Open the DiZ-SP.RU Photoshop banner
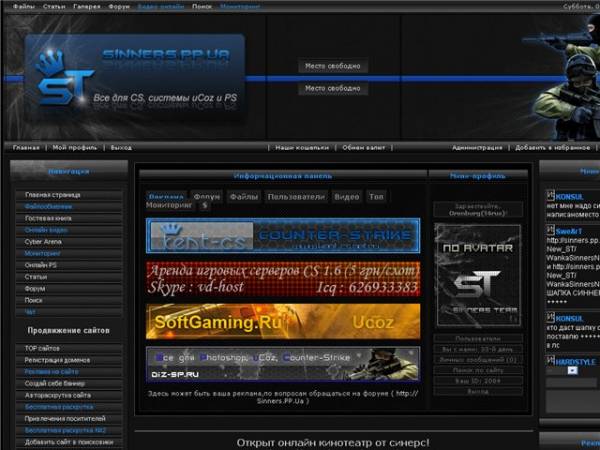This screenshot has width=600, height=450. coord(283,364)
